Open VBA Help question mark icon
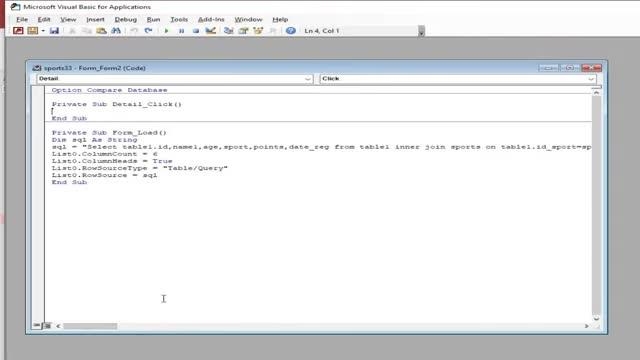The image size is (640, 360). [291, 31]
